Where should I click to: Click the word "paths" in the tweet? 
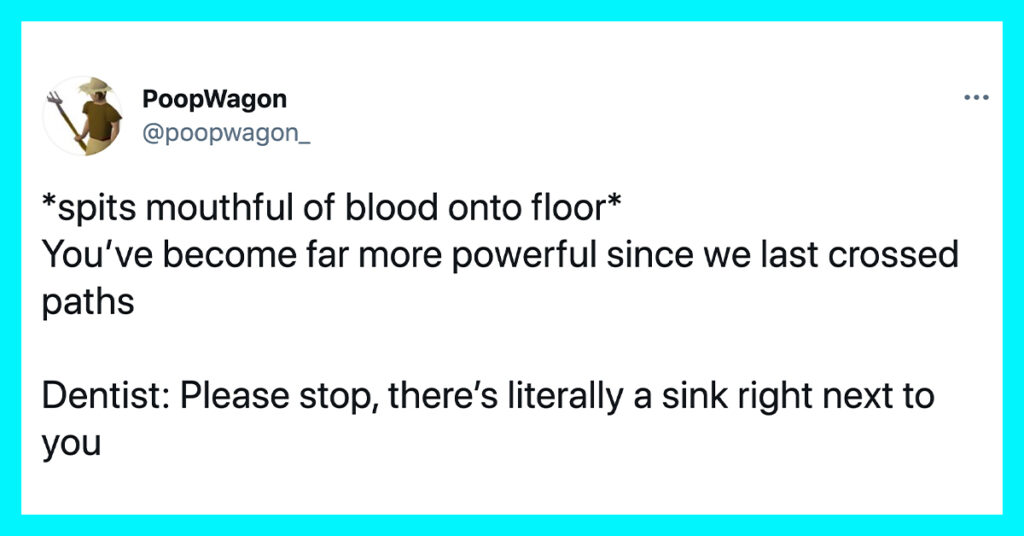[x=88, y=302]
